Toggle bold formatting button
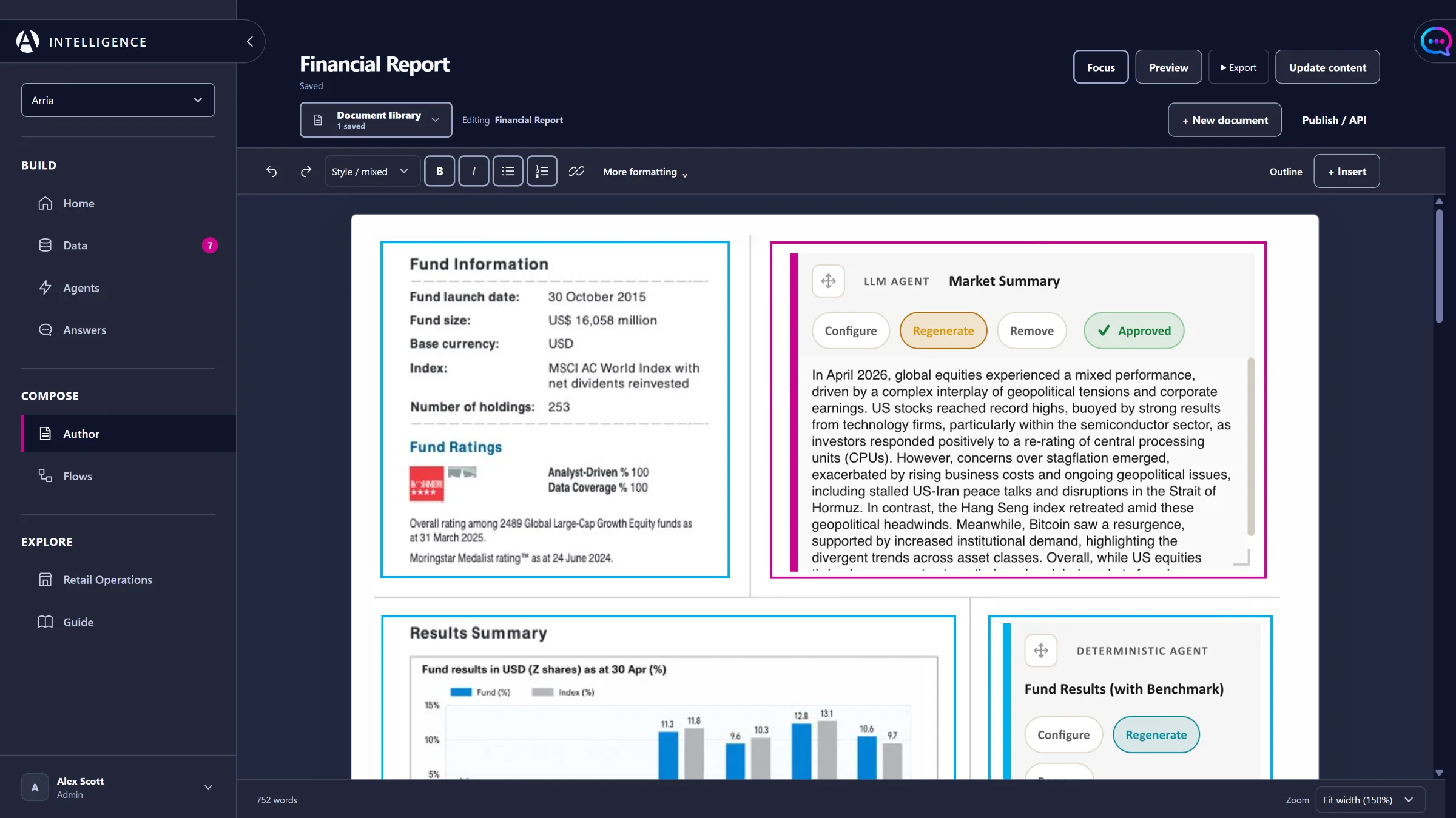 pyautogui.click(x=439, y=172)
